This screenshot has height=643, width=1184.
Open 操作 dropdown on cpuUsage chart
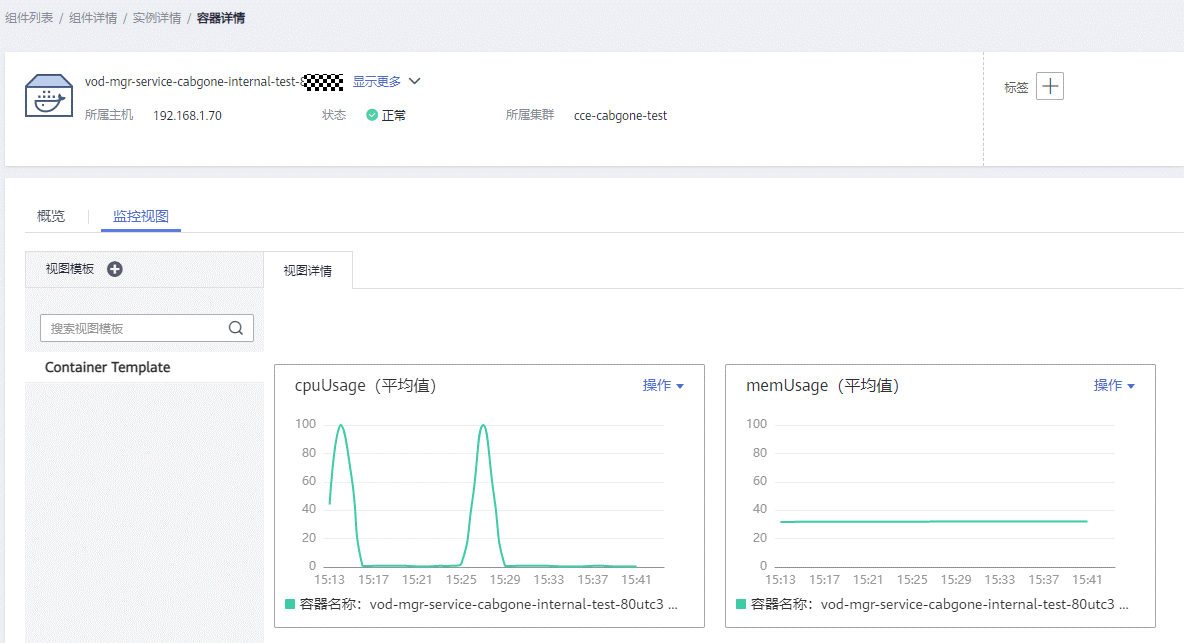[663, 386]
